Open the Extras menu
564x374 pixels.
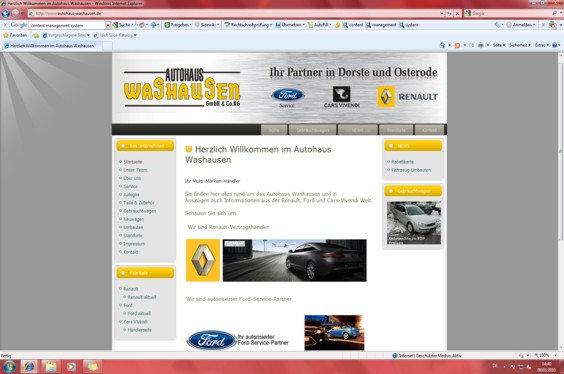(542, 45)
